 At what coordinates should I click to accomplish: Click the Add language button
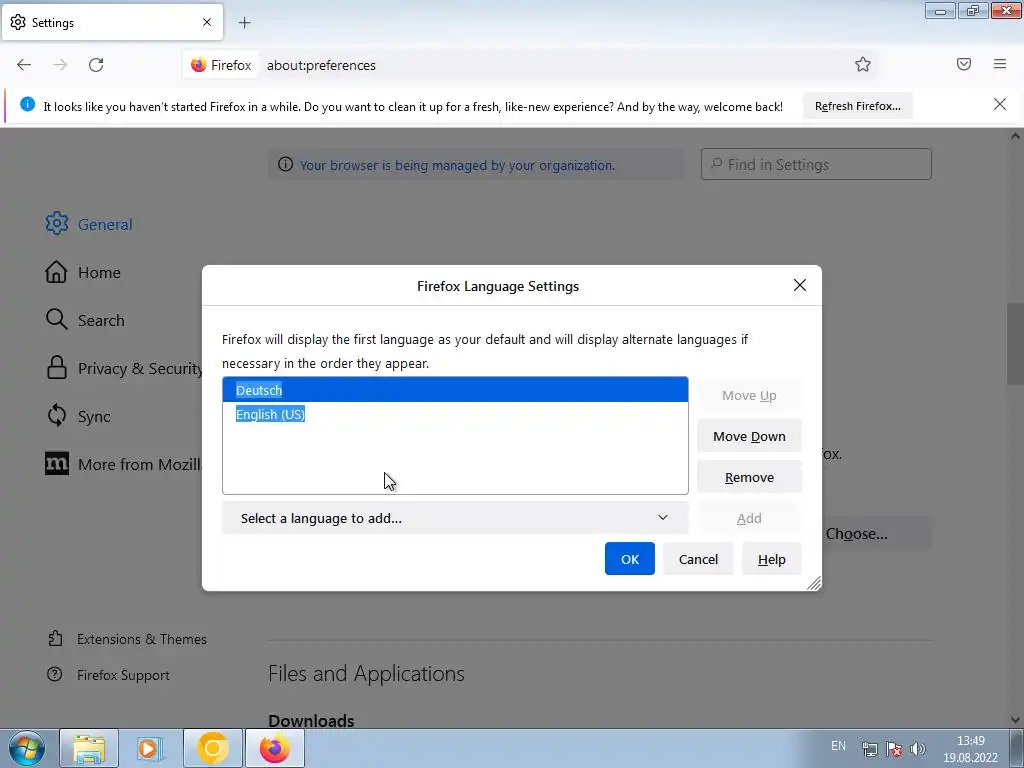point(749,518)
